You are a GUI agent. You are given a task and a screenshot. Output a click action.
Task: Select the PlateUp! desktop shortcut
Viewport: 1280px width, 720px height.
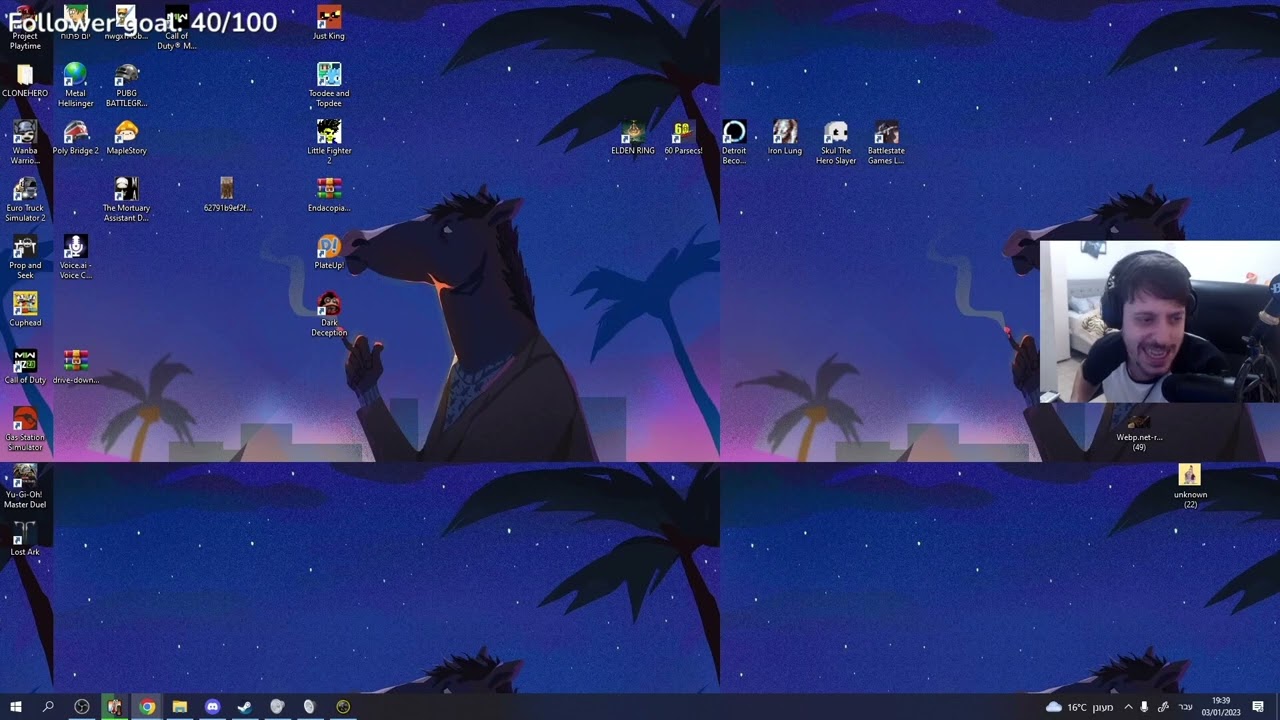tap(329, 252)
